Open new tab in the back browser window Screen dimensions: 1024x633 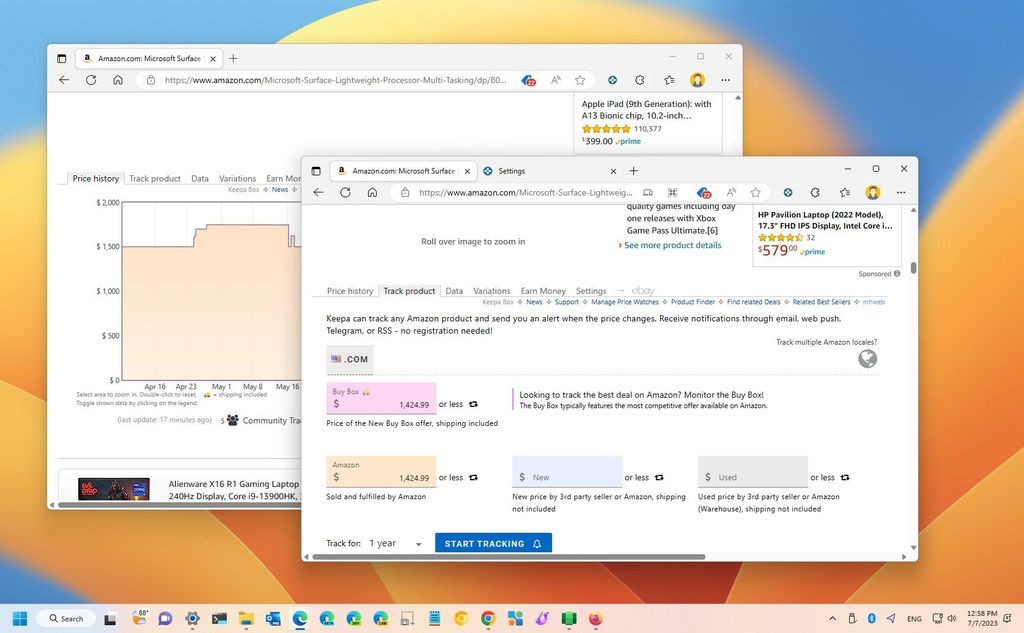point(233,58)
